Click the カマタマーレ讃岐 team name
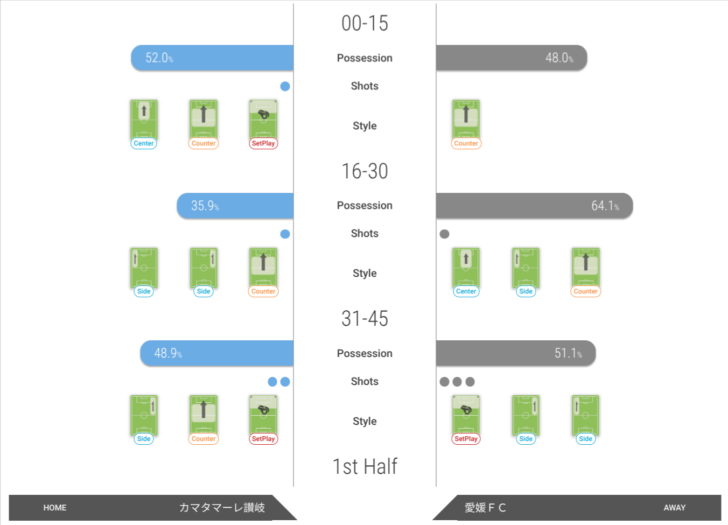Screen dimensions: 728x525 tap(222, 508)
